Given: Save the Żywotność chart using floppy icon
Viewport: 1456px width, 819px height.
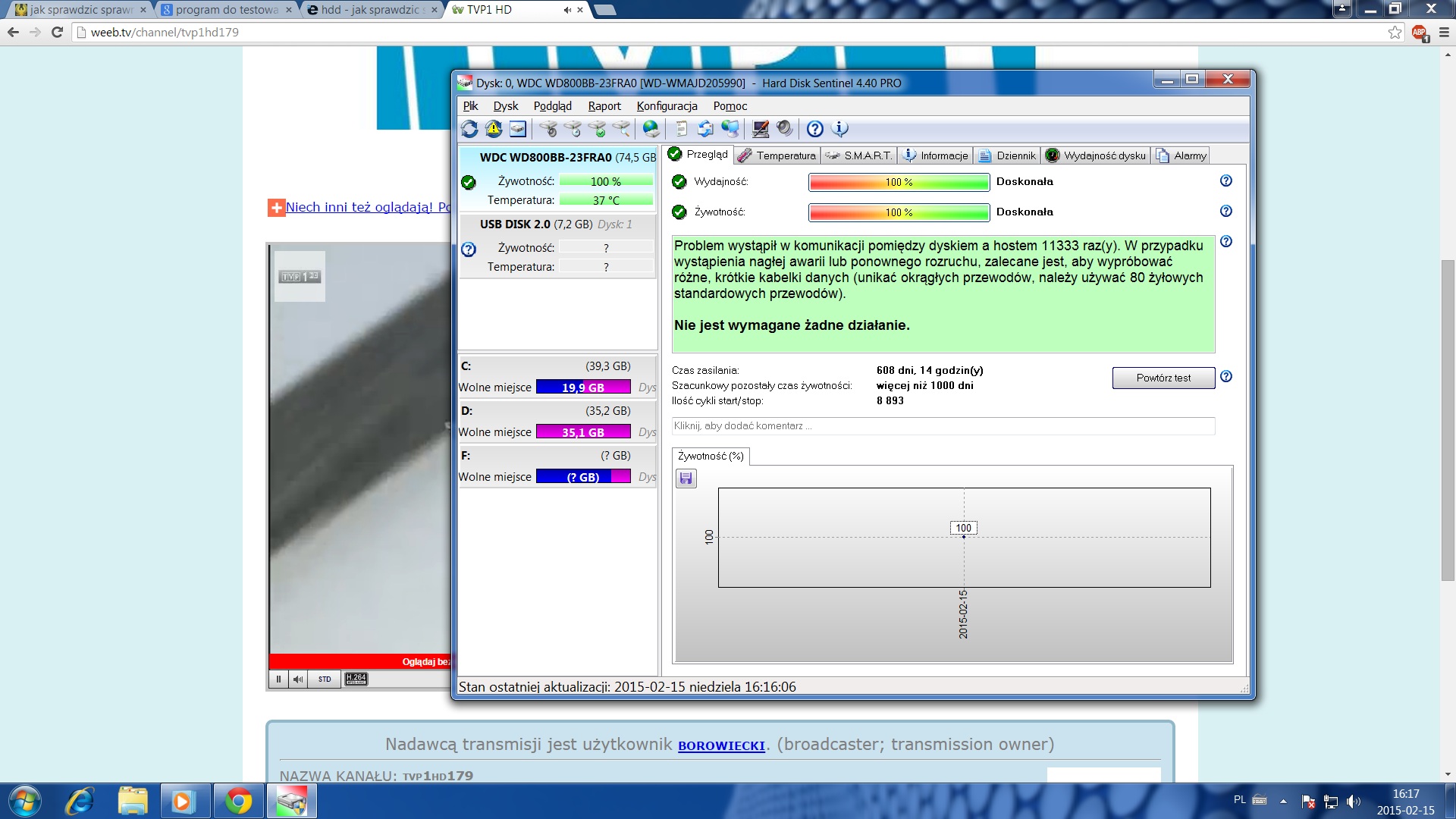Looking at the screenshot, I should point(686,479).
